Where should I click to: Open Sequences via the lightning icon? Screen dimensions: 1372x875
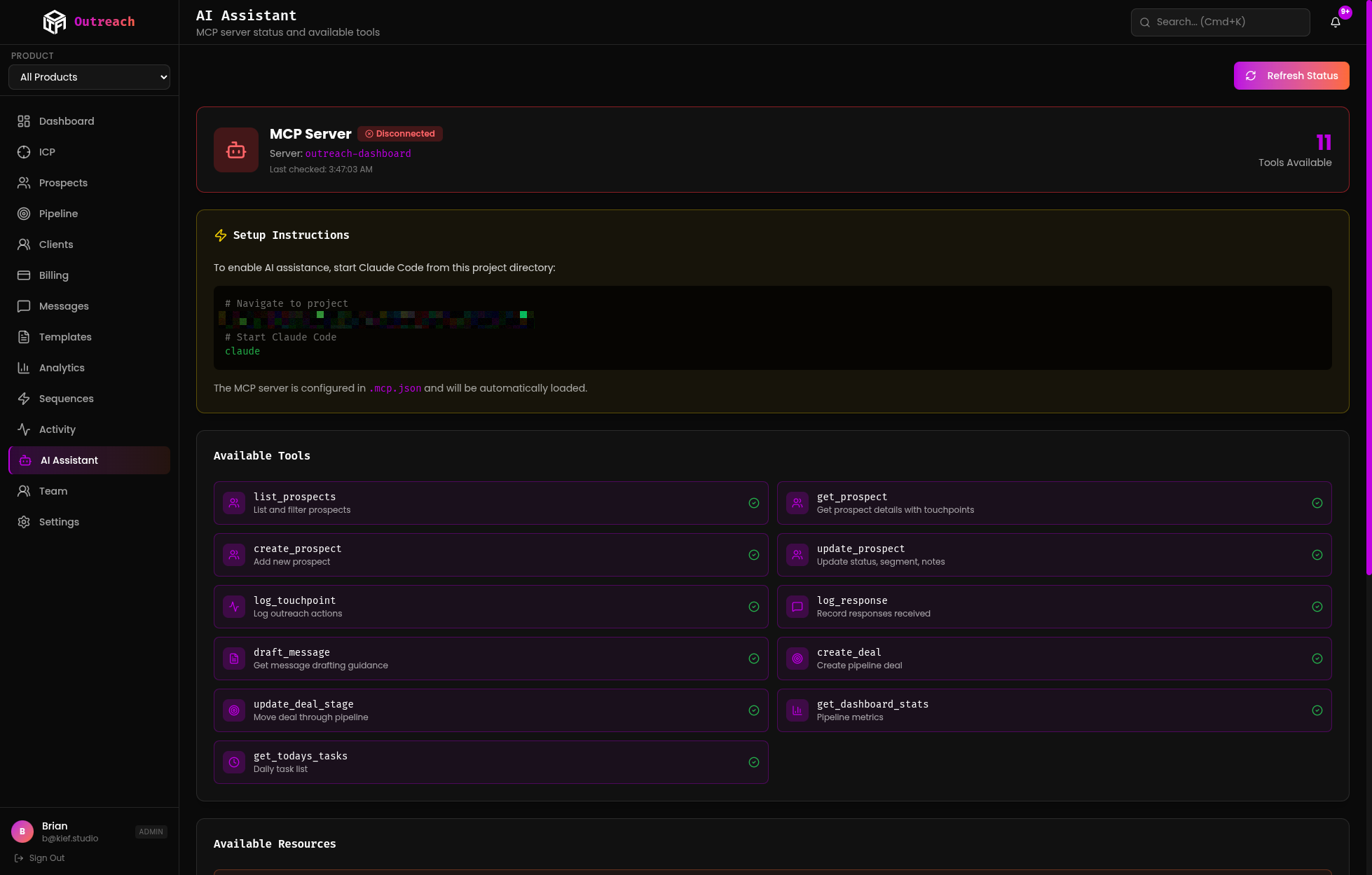coord(23,398)
